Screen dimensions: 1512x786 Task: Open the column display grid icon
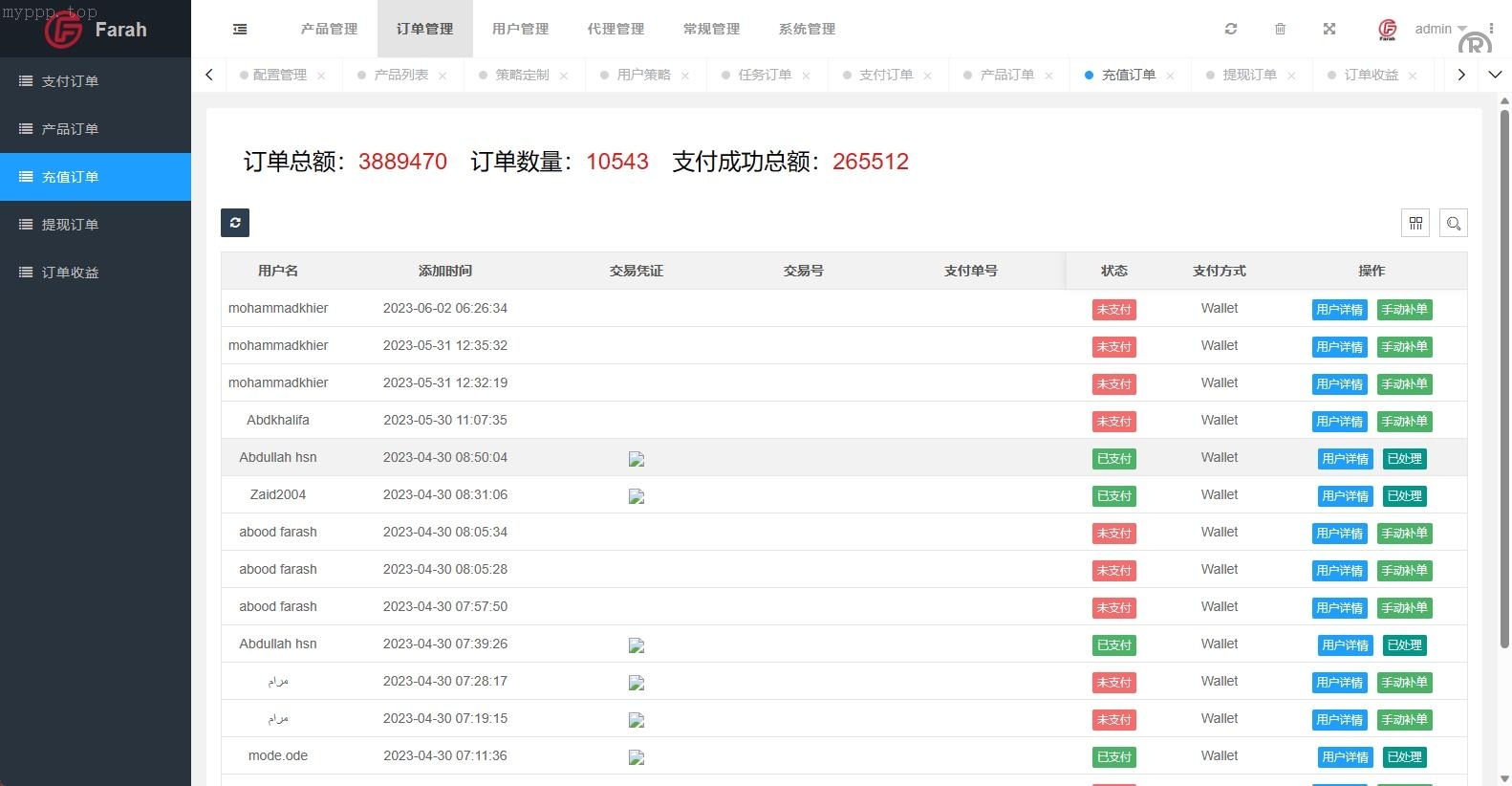1415,223
